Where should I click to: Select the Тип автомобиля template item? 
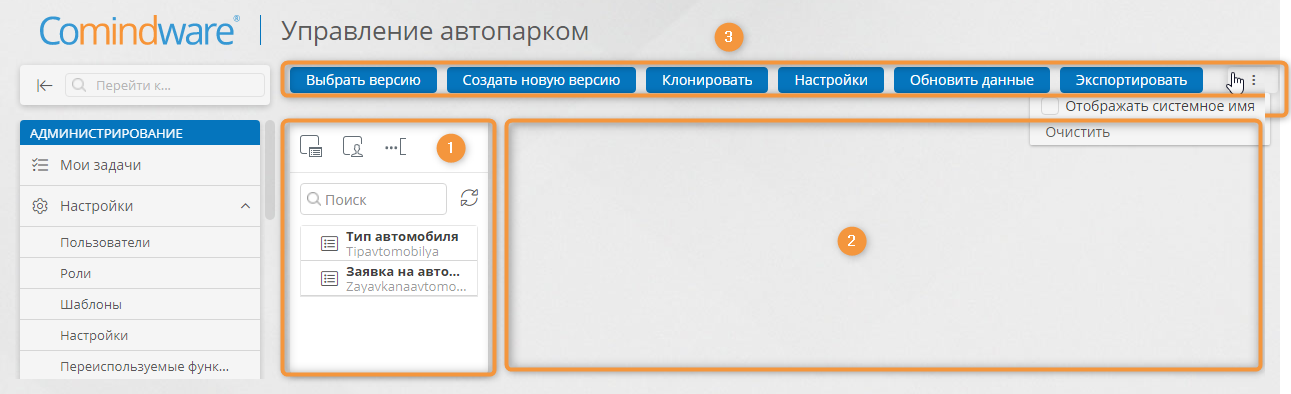(389, 244)
